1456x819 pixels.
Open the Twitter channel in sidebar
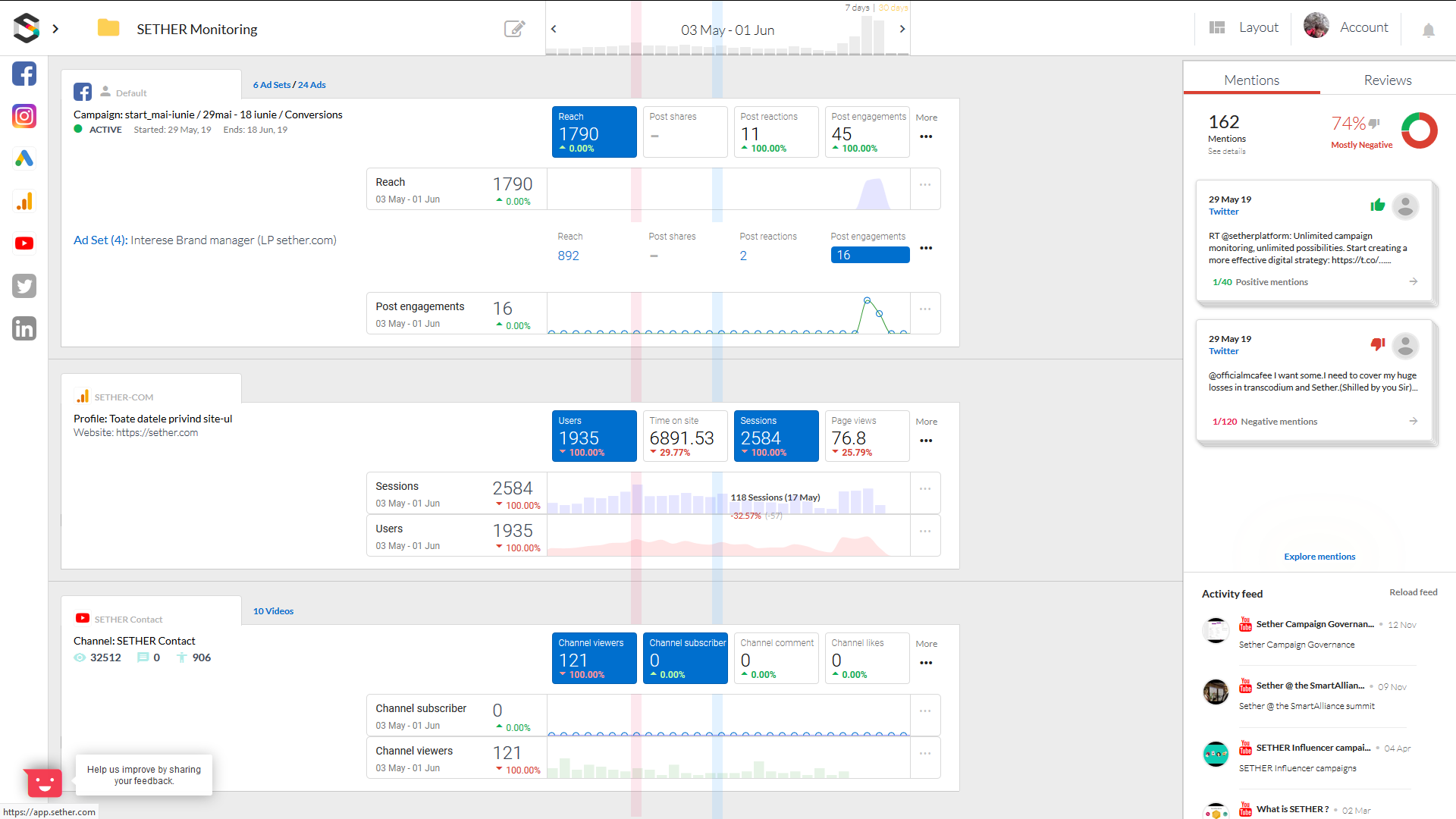(24, 286)
